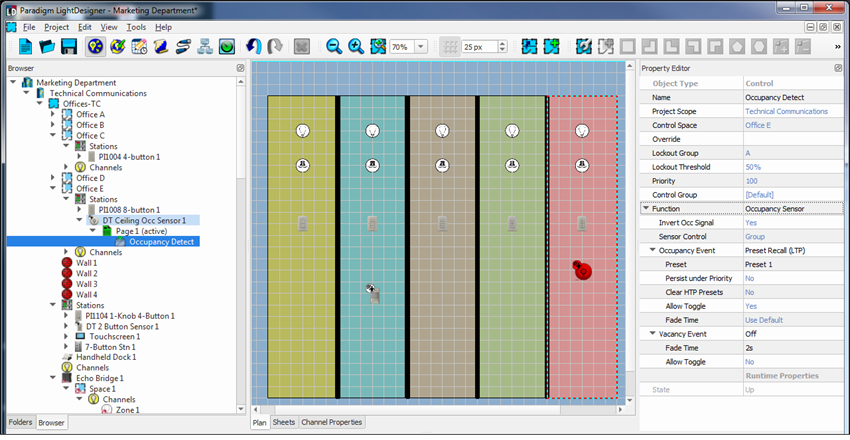Collapse the Function property section

click(645, 208)
